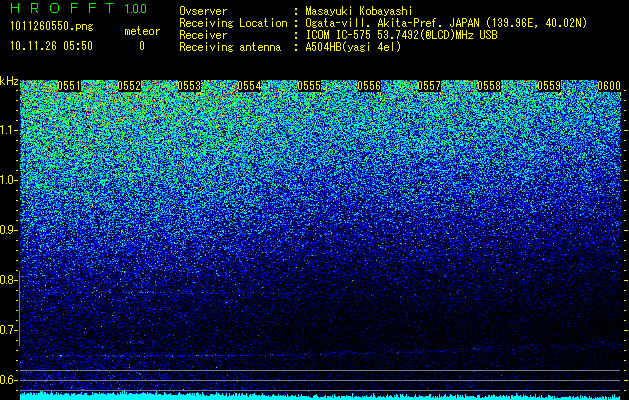This screenshot has height=400, width=629.
Task: Click the timestamp 10.11.26 05:50
Action: 51,46
